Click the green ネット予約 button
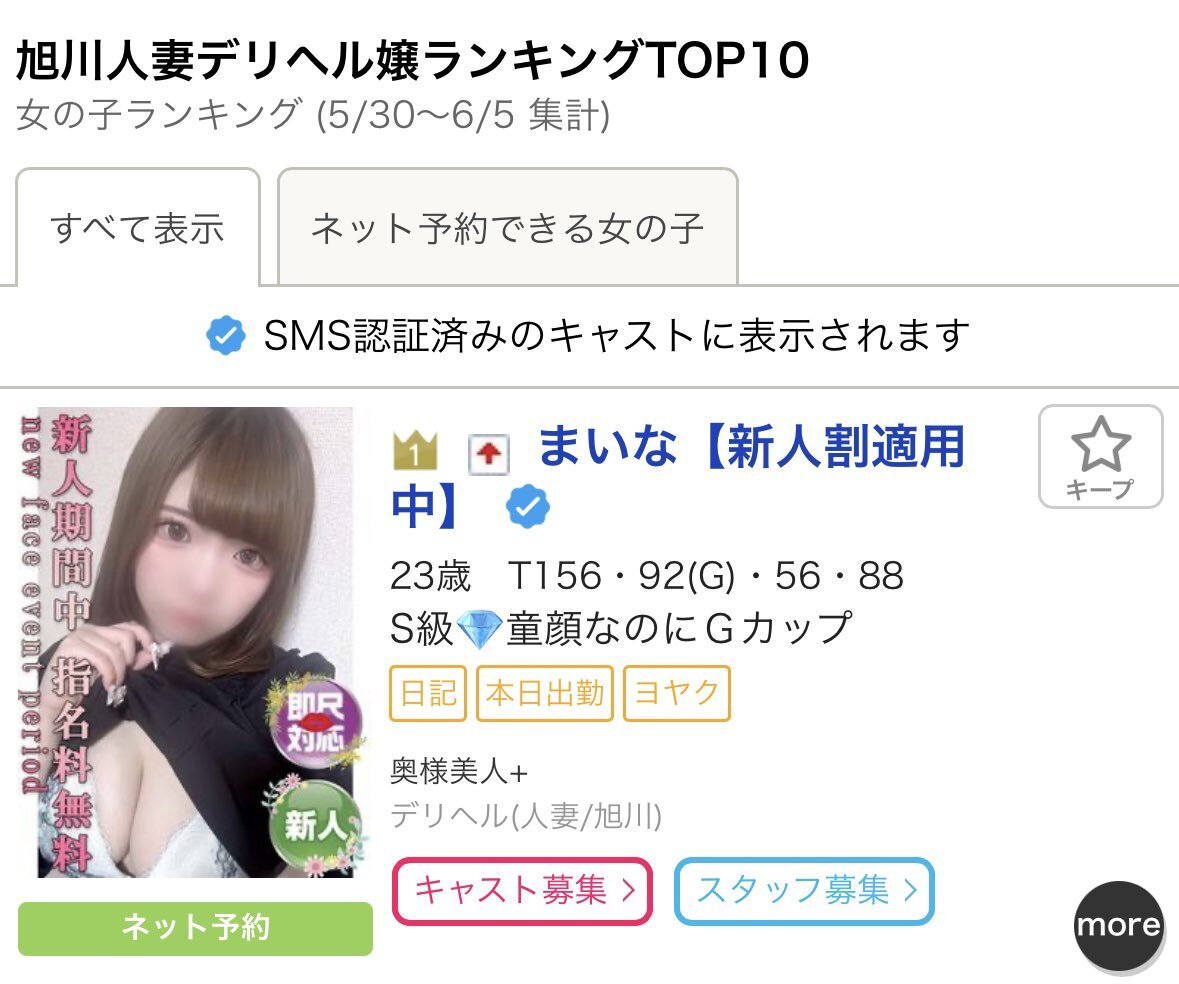This screenshot has height=984, width=1179. click(x=195, y=928)
